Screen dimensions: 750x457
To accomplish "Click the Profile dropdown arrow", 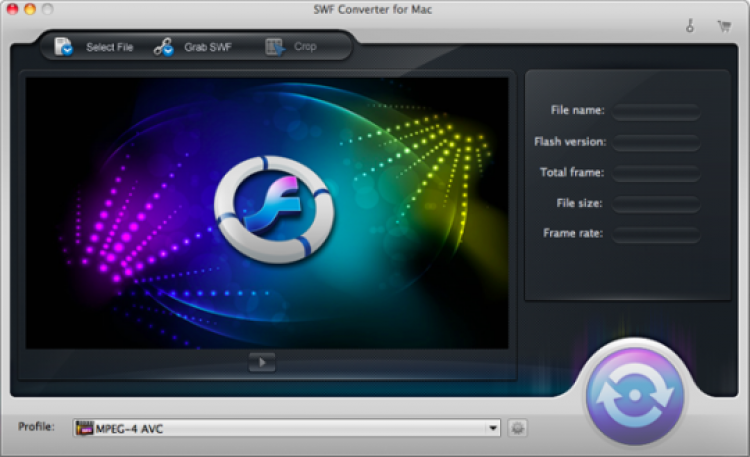I will (493, 428).
